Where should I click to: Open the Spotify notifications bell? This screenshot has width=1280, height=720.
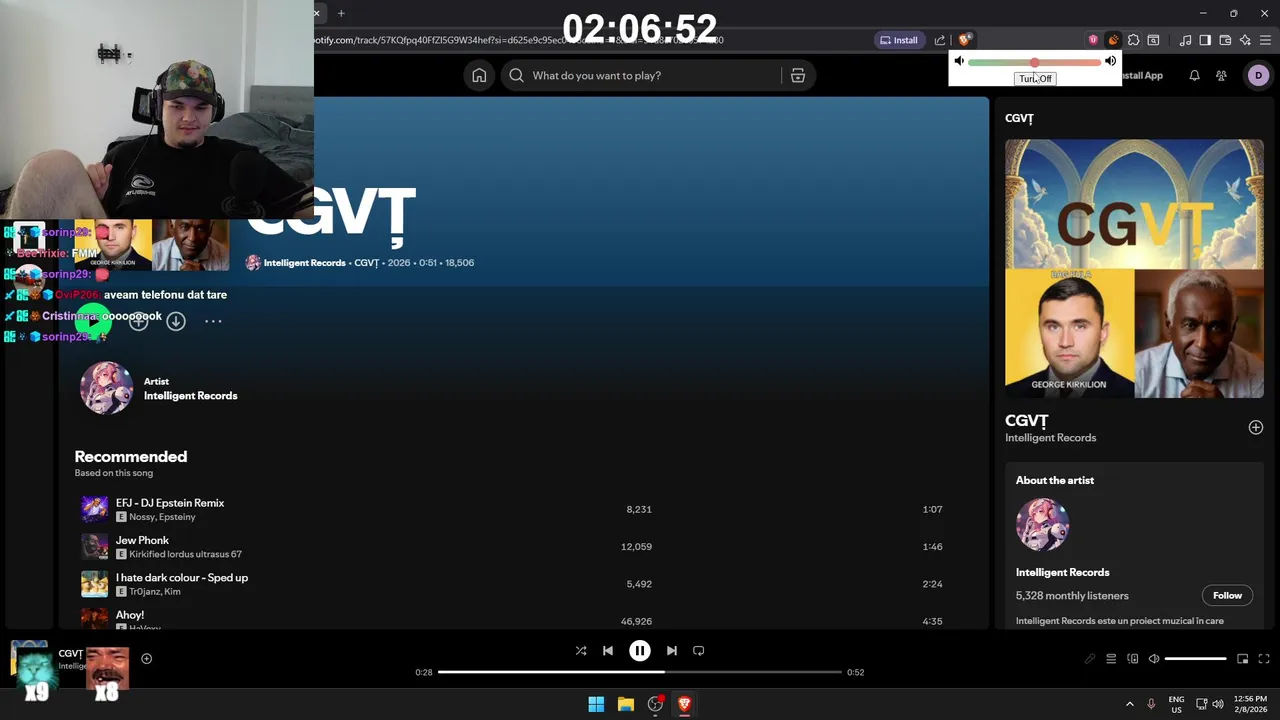click(1194, 75)
